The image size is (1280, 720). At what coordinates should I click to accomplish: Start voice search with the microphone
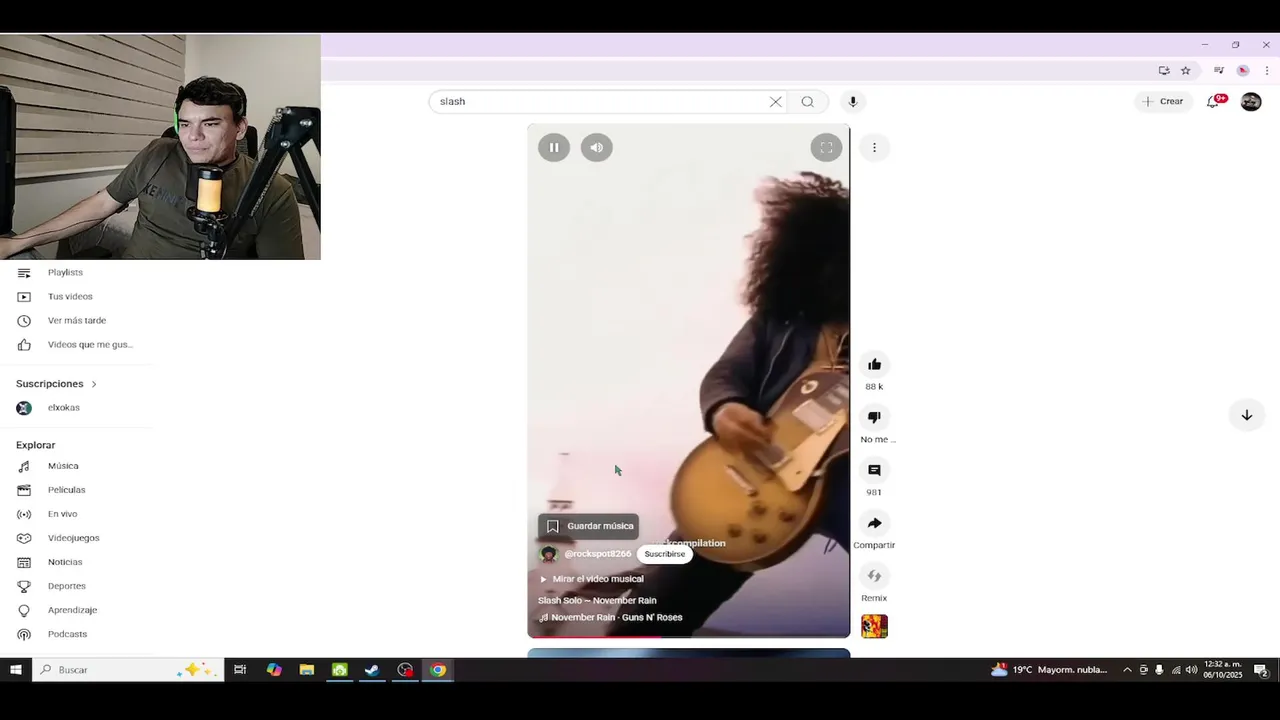click(x=853, y=101)
